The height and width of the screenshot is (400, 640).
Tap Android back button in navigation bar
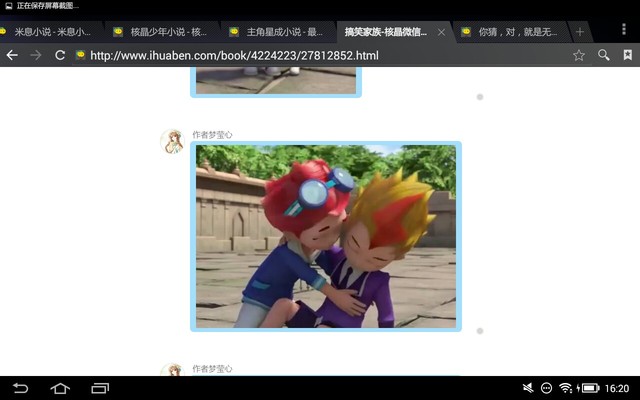(20, 388)
